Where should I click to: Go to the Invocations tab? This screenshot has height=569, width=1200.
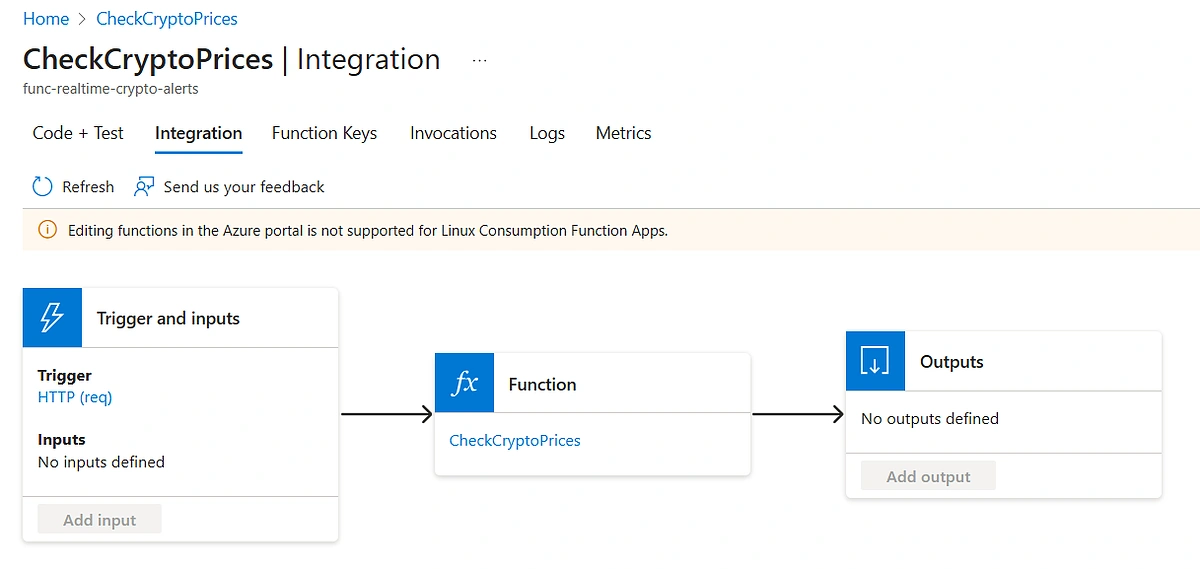pos(453,133)
